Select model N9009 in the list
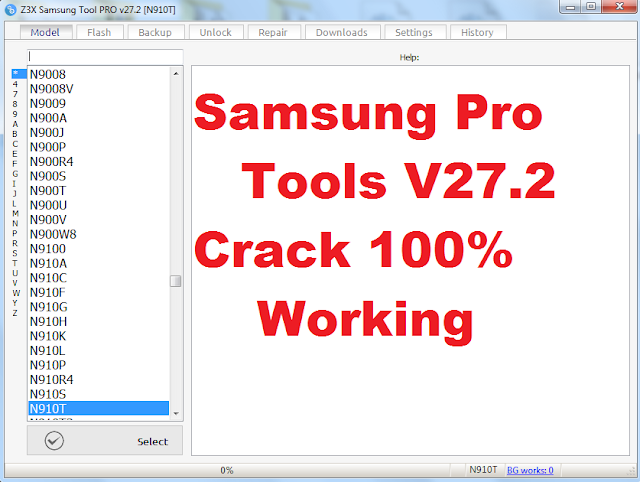 [x=98, y=103]
